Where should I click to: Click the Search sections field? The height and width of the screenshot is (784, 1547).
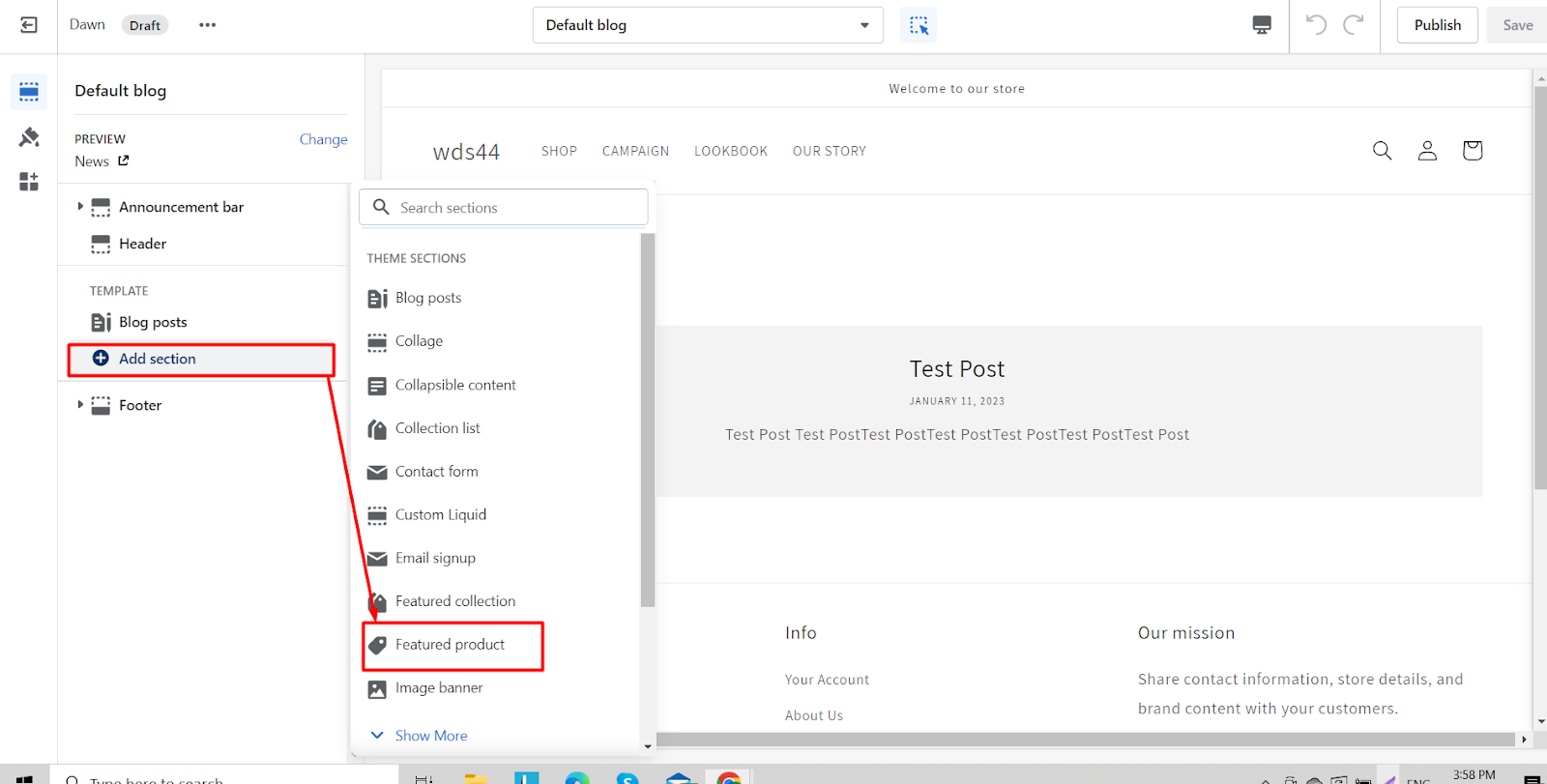503,208
